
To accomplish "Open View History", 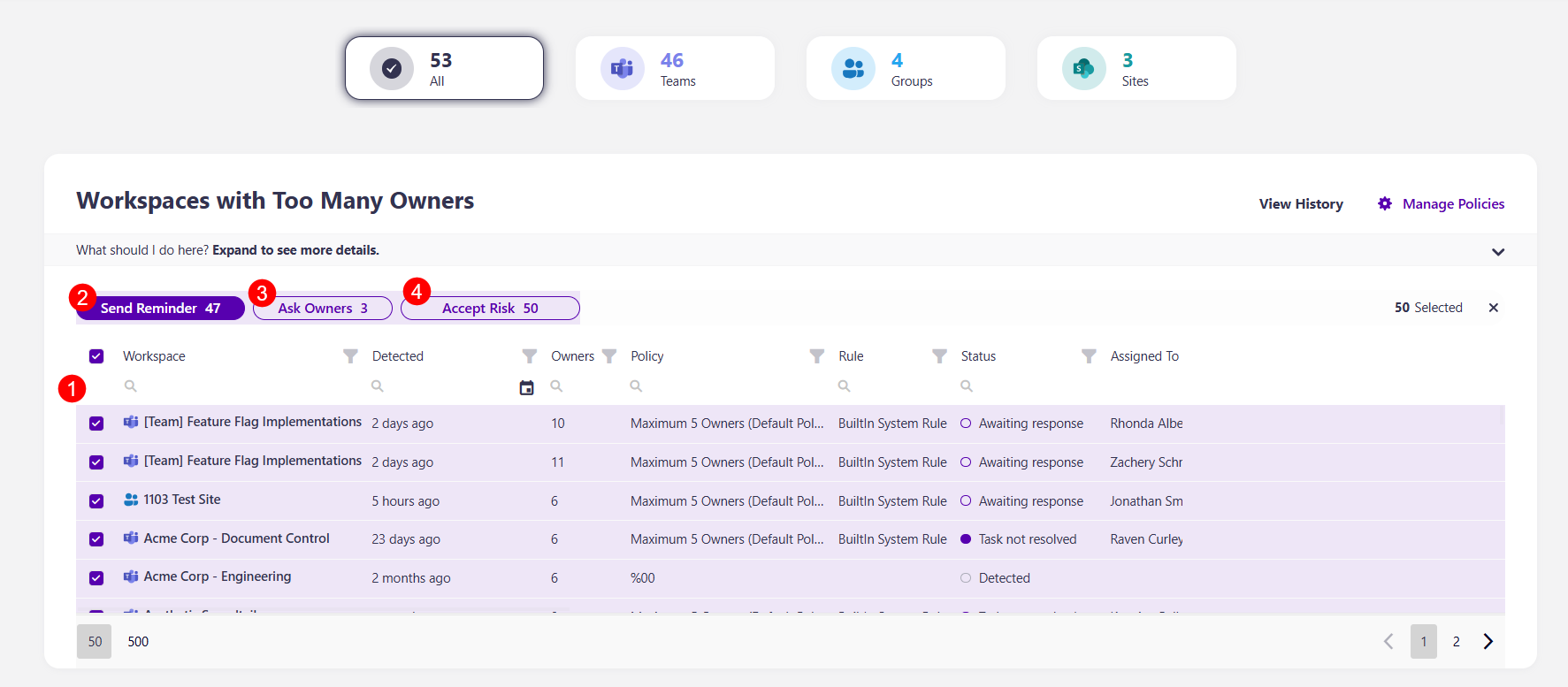I will click(x=1301, y=204).
